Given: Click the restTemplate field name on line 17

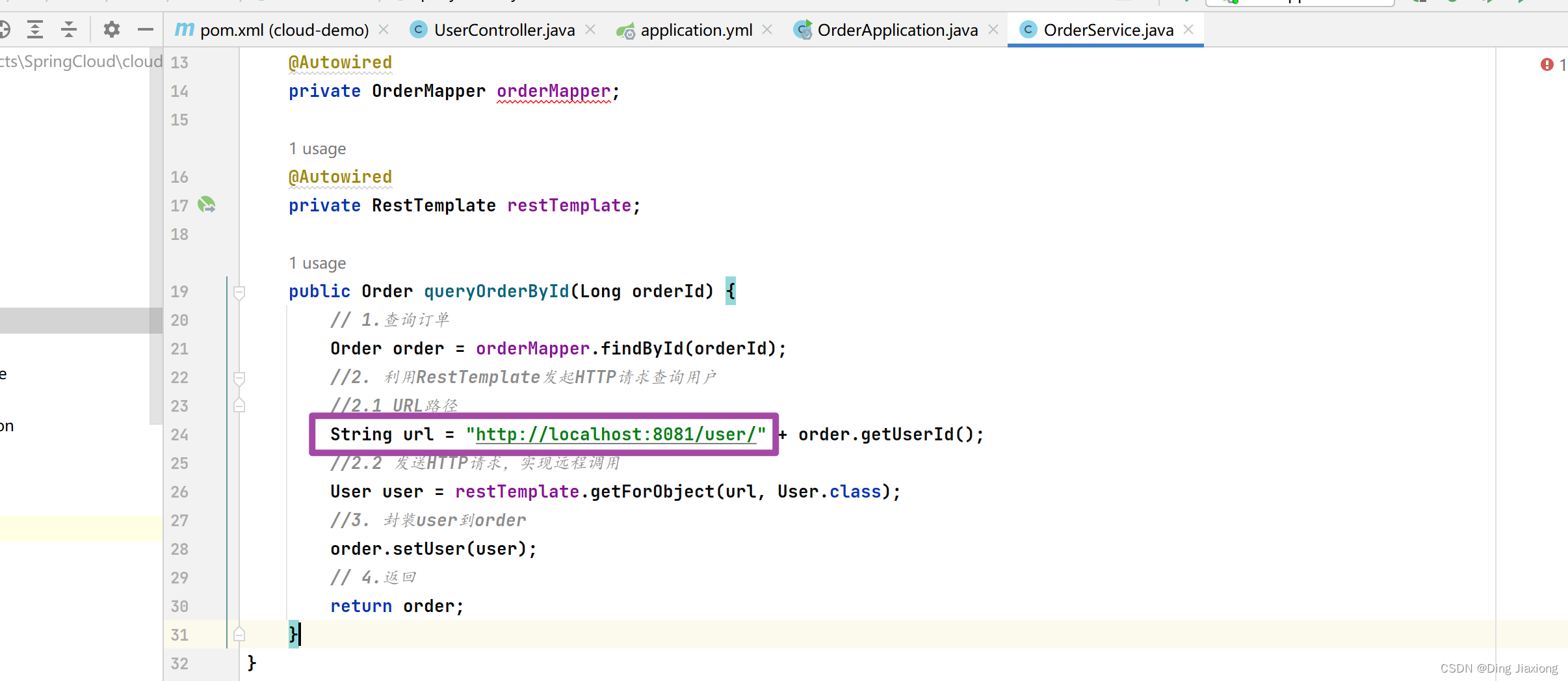Looking at the screenshot, I should [x=569, y=206].
